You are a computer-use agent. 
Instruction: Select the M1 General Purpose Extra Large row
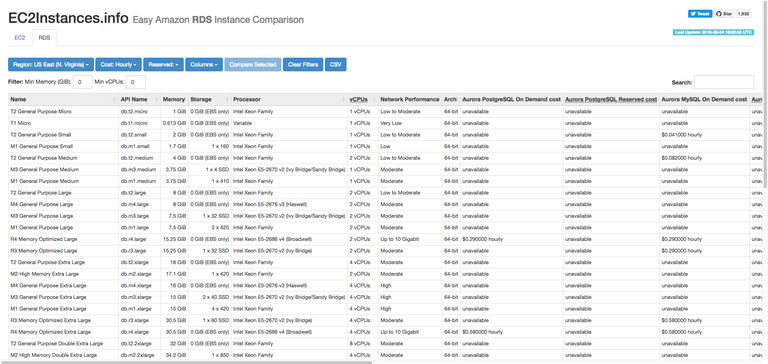[x=384, y=309]
